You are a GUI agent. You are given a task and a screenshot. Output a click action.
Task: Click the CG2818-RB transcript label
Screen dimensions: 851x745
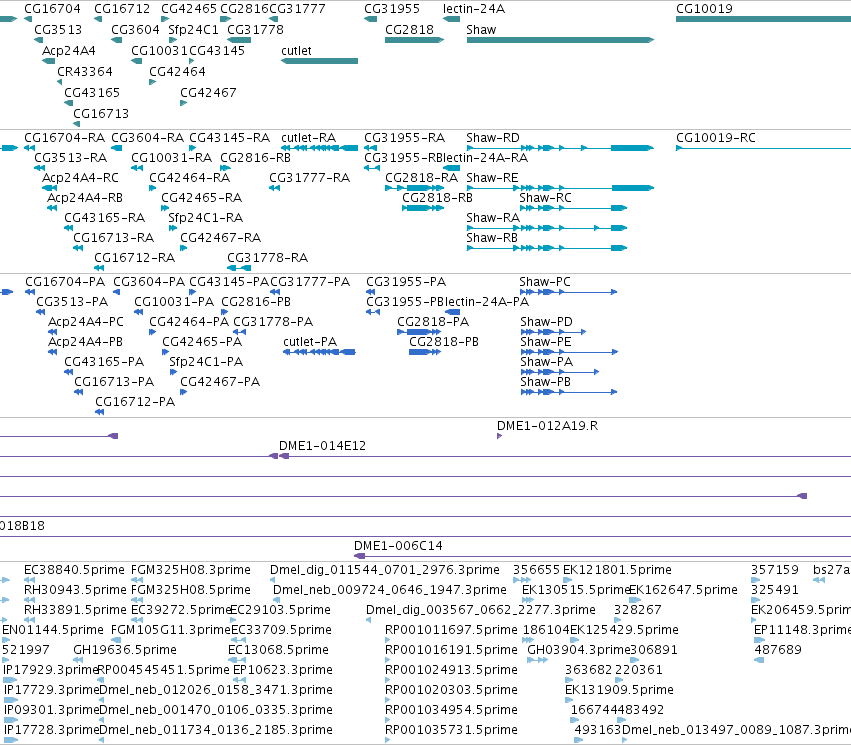(x=437, y=198)
